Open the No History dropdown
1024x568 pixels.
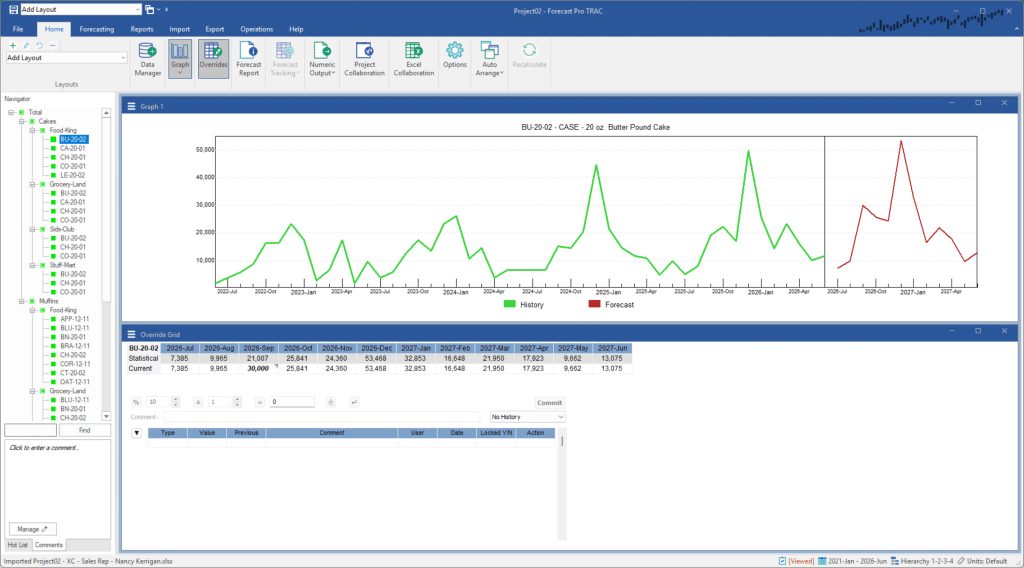tap(527, 416)
